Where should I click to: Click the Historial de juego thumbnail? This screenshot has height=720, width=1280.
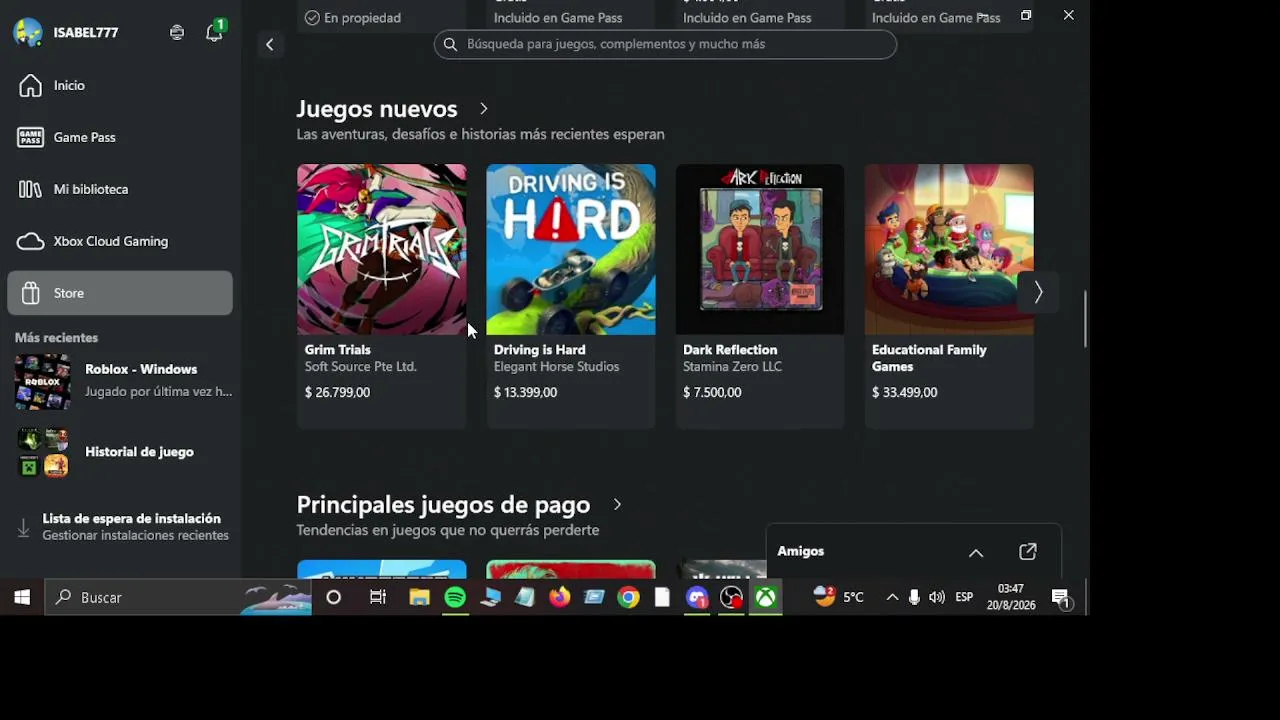point(42,452)
